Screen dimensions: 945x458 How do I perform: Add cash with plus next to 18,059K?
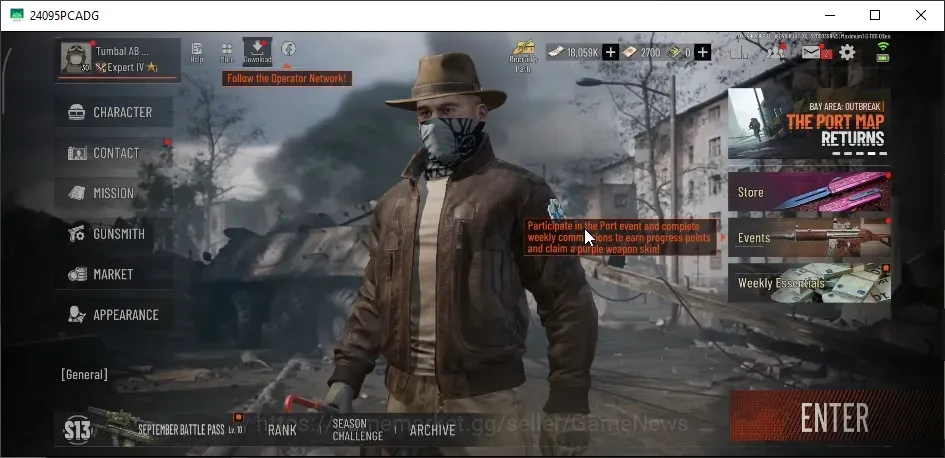coord(611,52)
